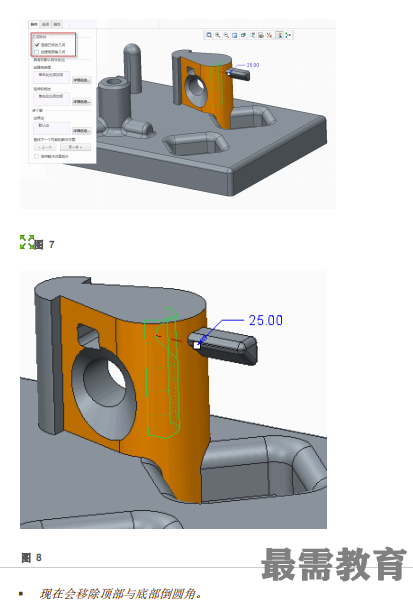Screen dimensions: 413x604
Task: Switch to the third (属性) panel tab
Action: coord(57,24)
